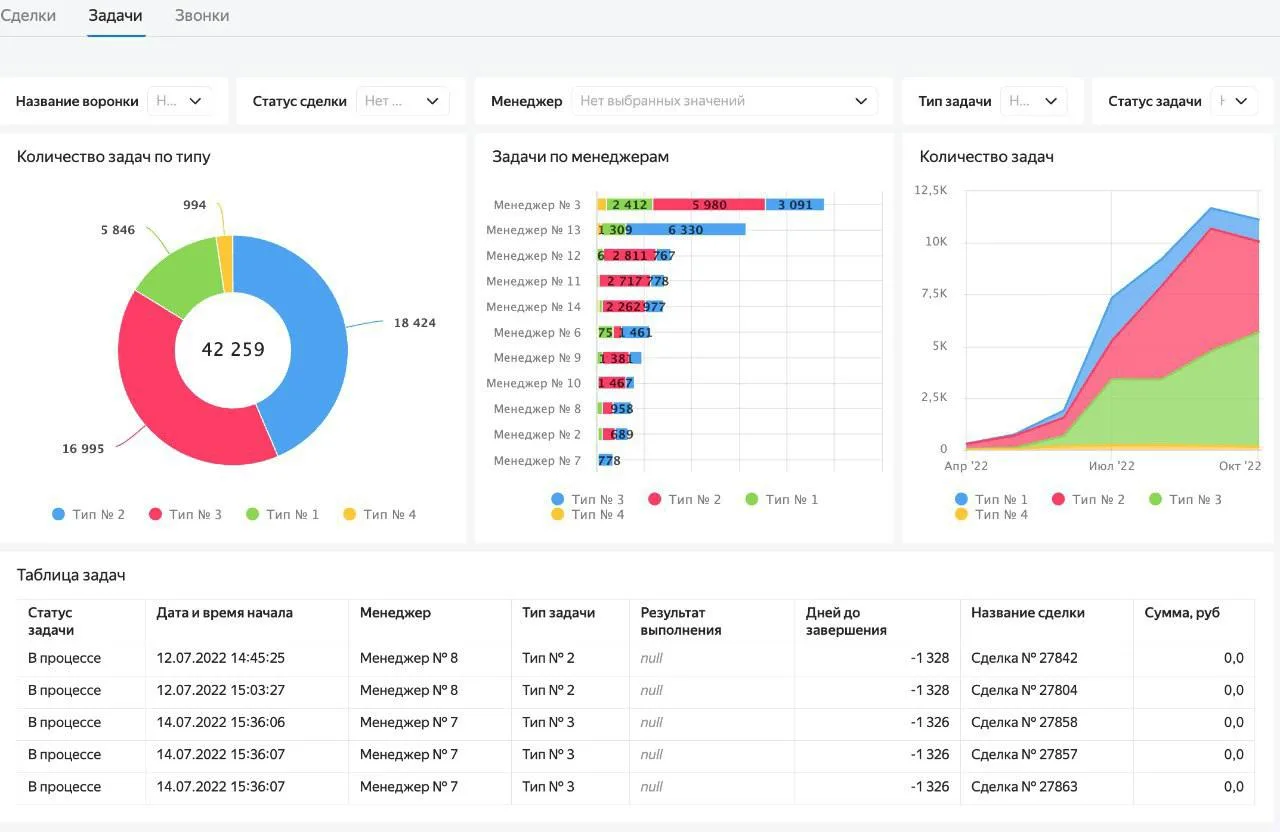
Task: Click the Июл '22 axis label
Action: click(1111, 466)
